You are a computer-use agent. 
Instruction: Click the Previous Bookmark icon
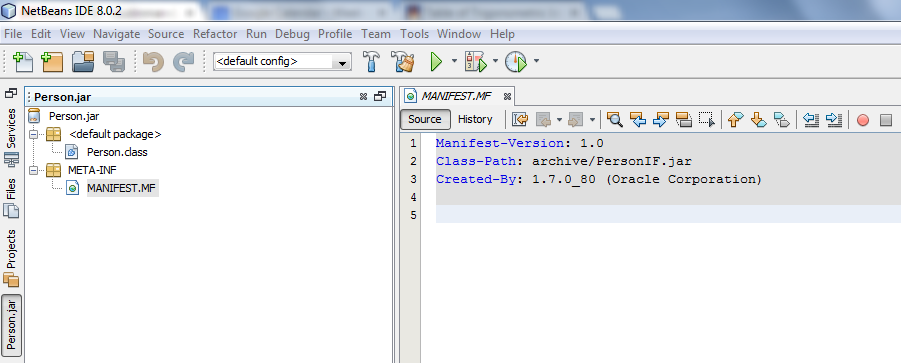736,119
